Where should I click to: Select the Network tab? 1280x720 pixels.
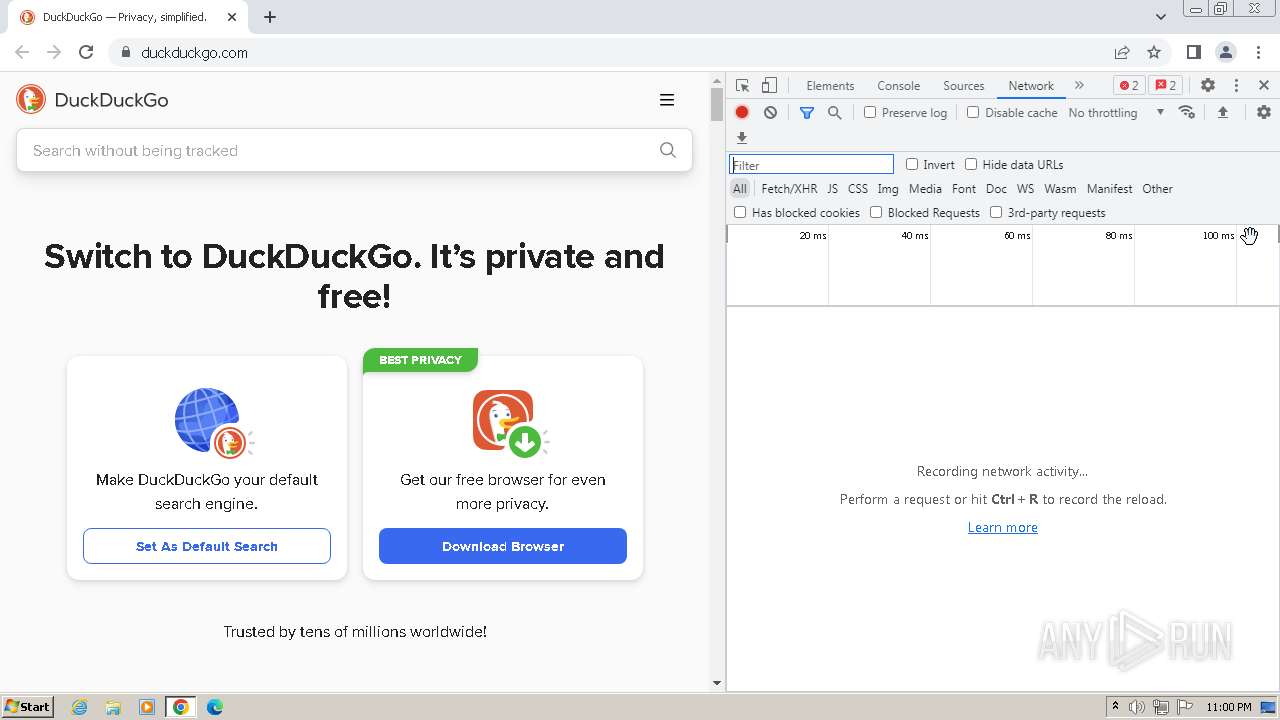[x=1031, y=86]
